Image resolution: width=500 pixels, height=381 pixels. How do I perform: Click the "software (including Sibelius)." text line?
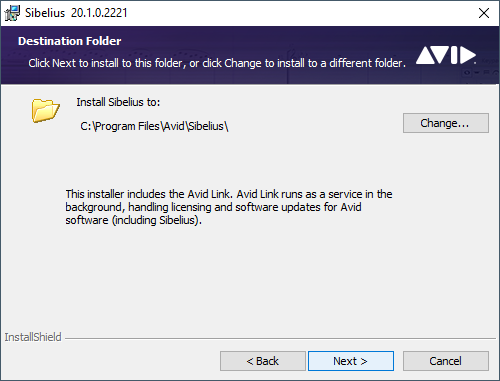pos(133,220)
